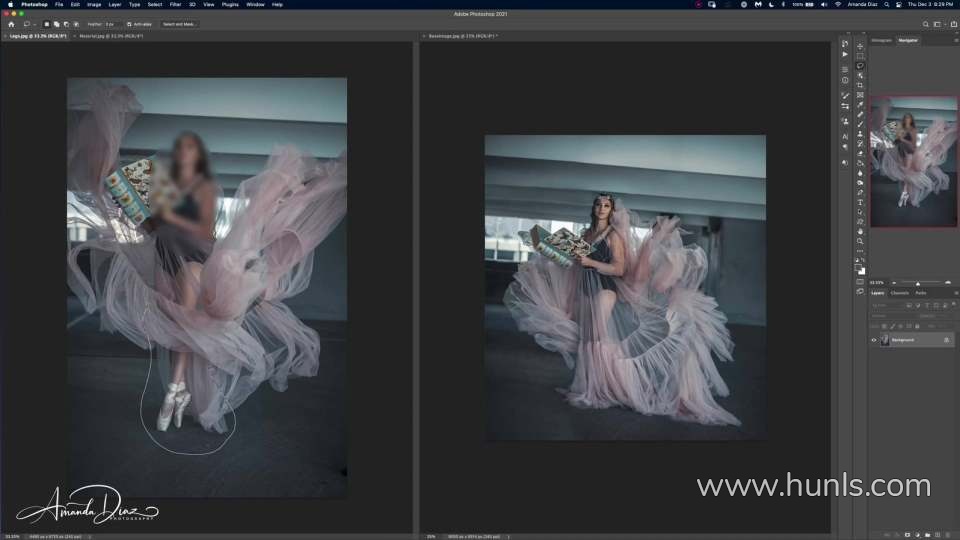Select the Eyedropper tool
The image size is (960, 540).
coord(860,105)
